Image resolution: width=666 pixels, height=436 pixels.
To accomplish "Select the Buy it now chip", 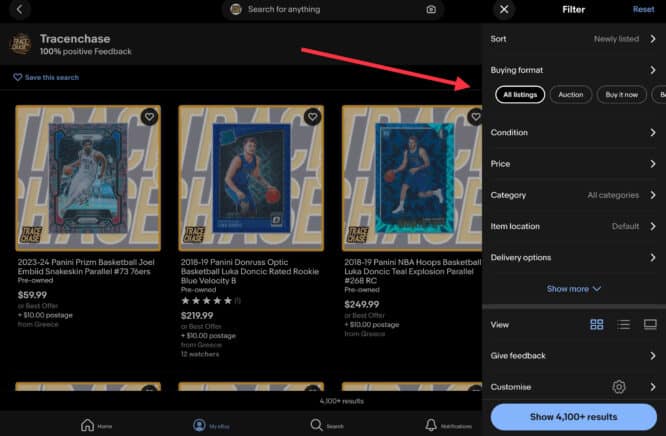I will coord(621,95).
